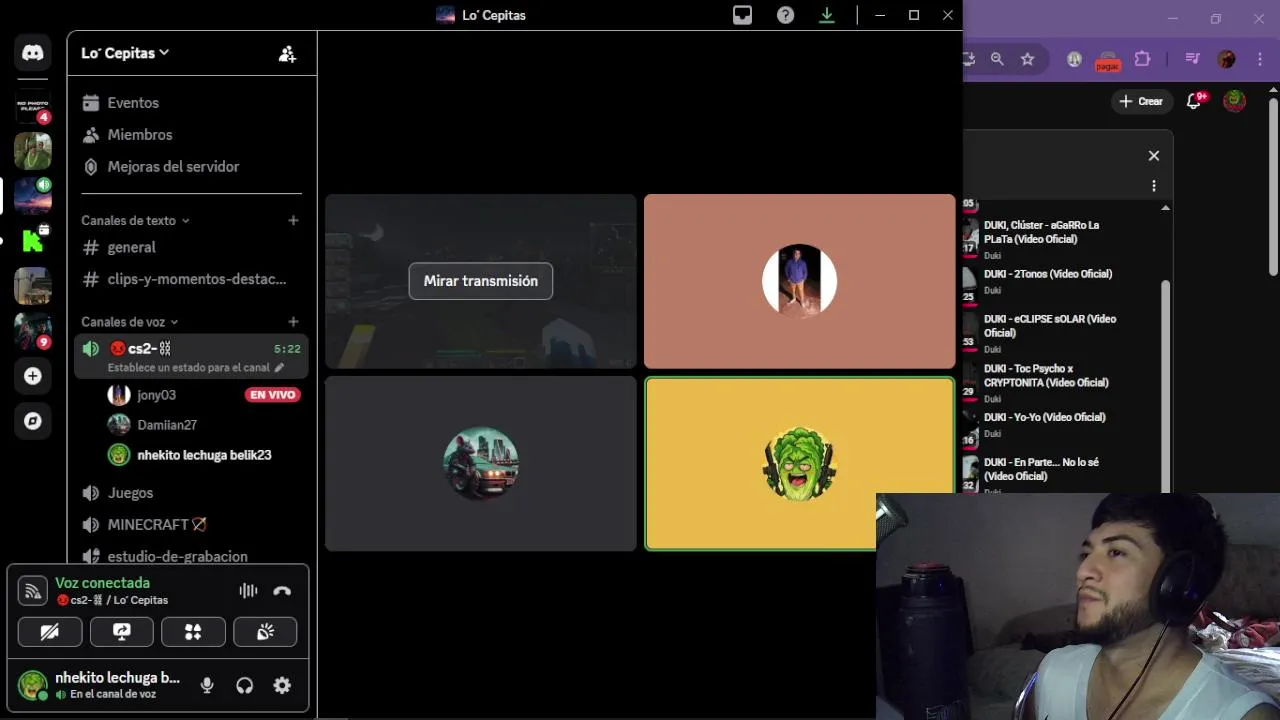Open browser extensions puzzle icon

(1142, 59)
